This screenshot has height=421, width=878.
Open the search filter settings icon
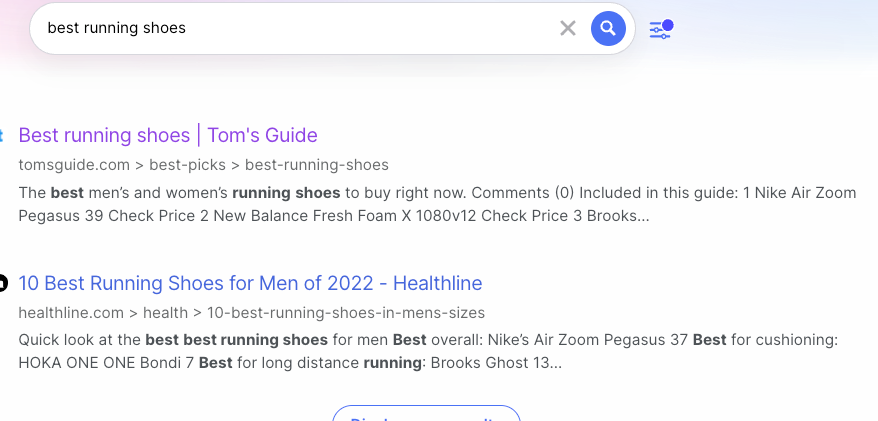coord(661,29)
